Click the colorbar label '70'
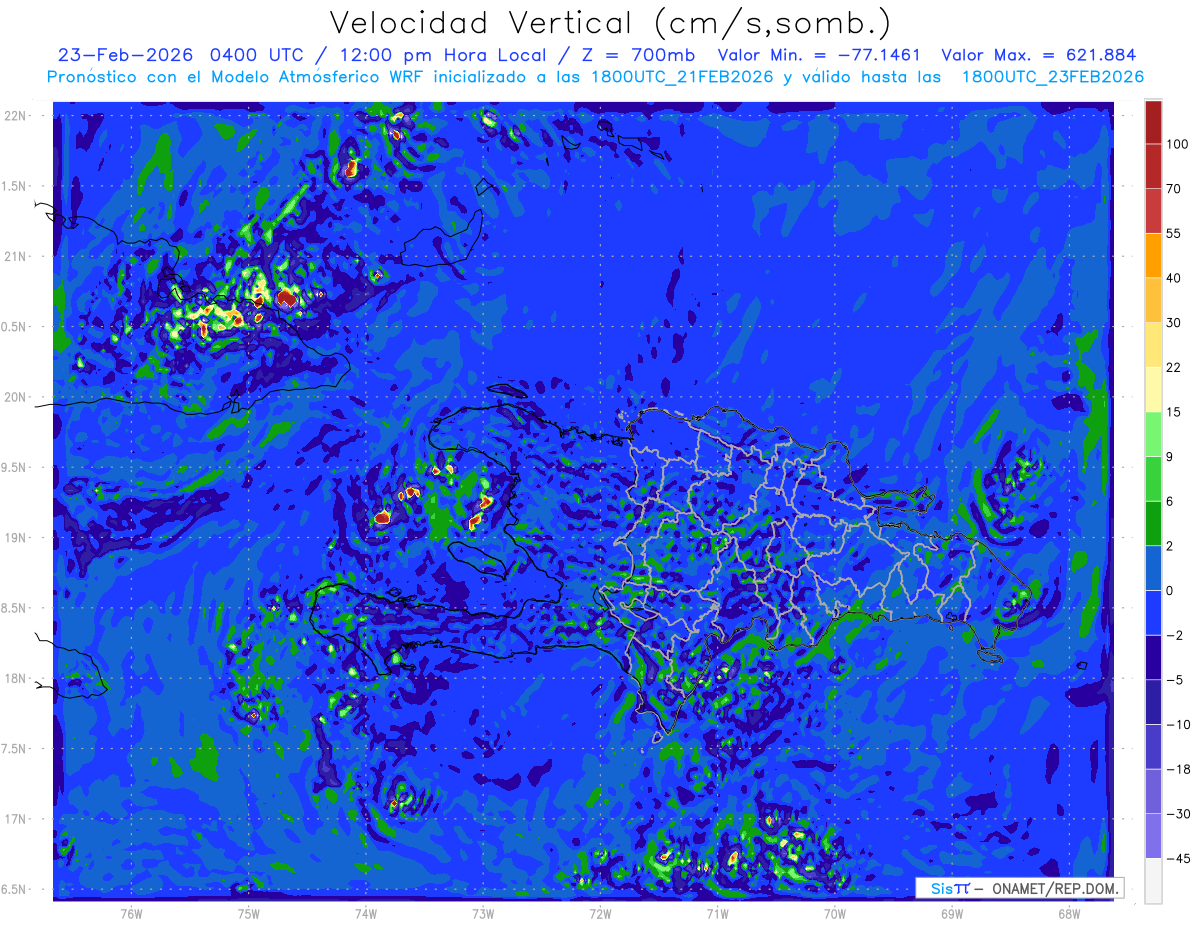The width and height of the screenshot is (1200, 927). [x=1174, y=188]
